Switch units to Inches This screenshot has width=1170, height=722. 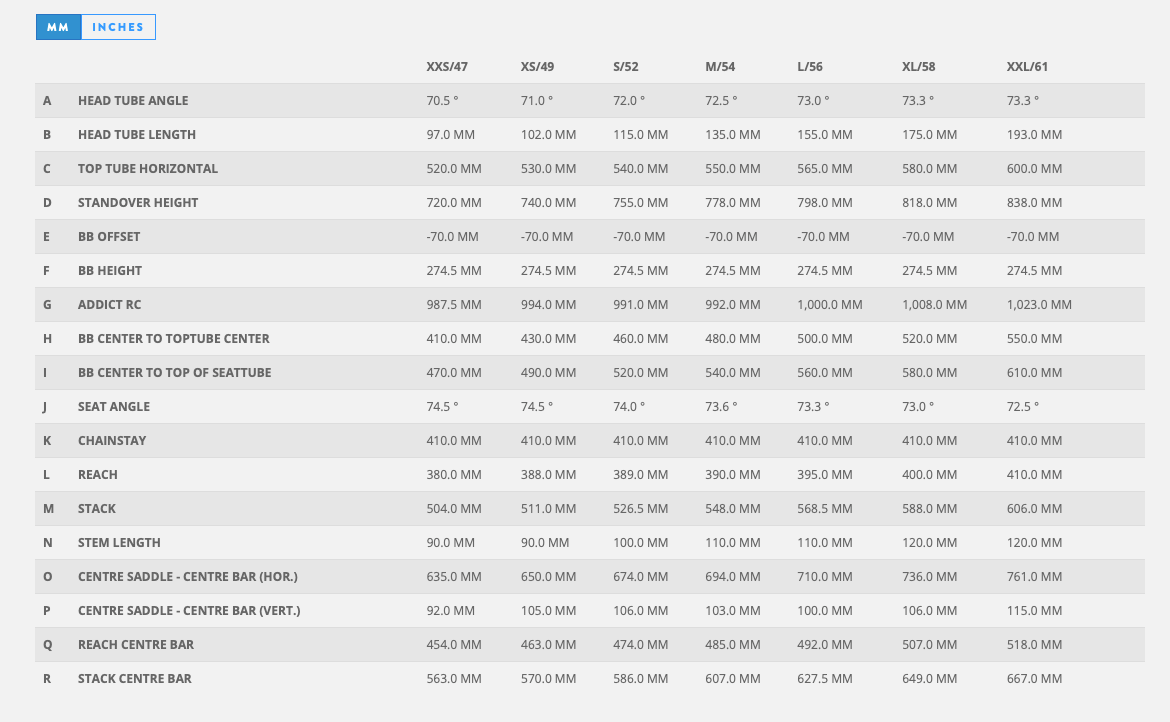118,27
